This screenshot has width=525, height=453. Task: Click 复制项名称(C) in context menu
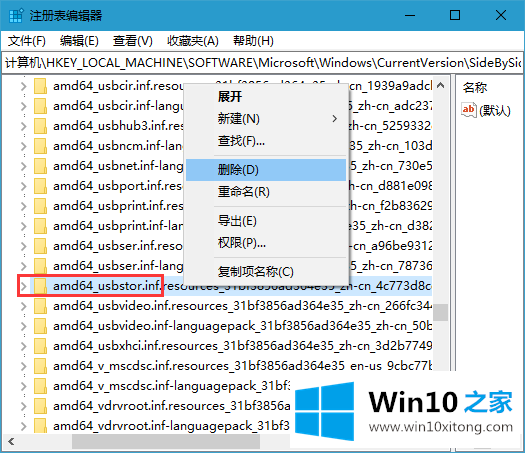tap(266, 272)
